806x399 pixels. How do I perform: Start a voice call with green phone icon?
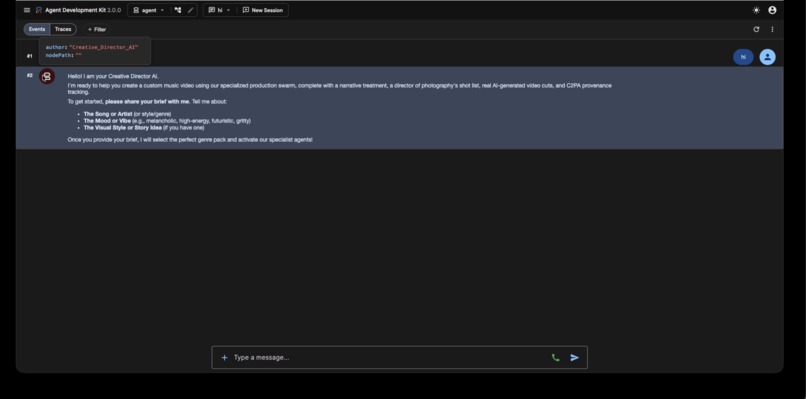[555, 357]
